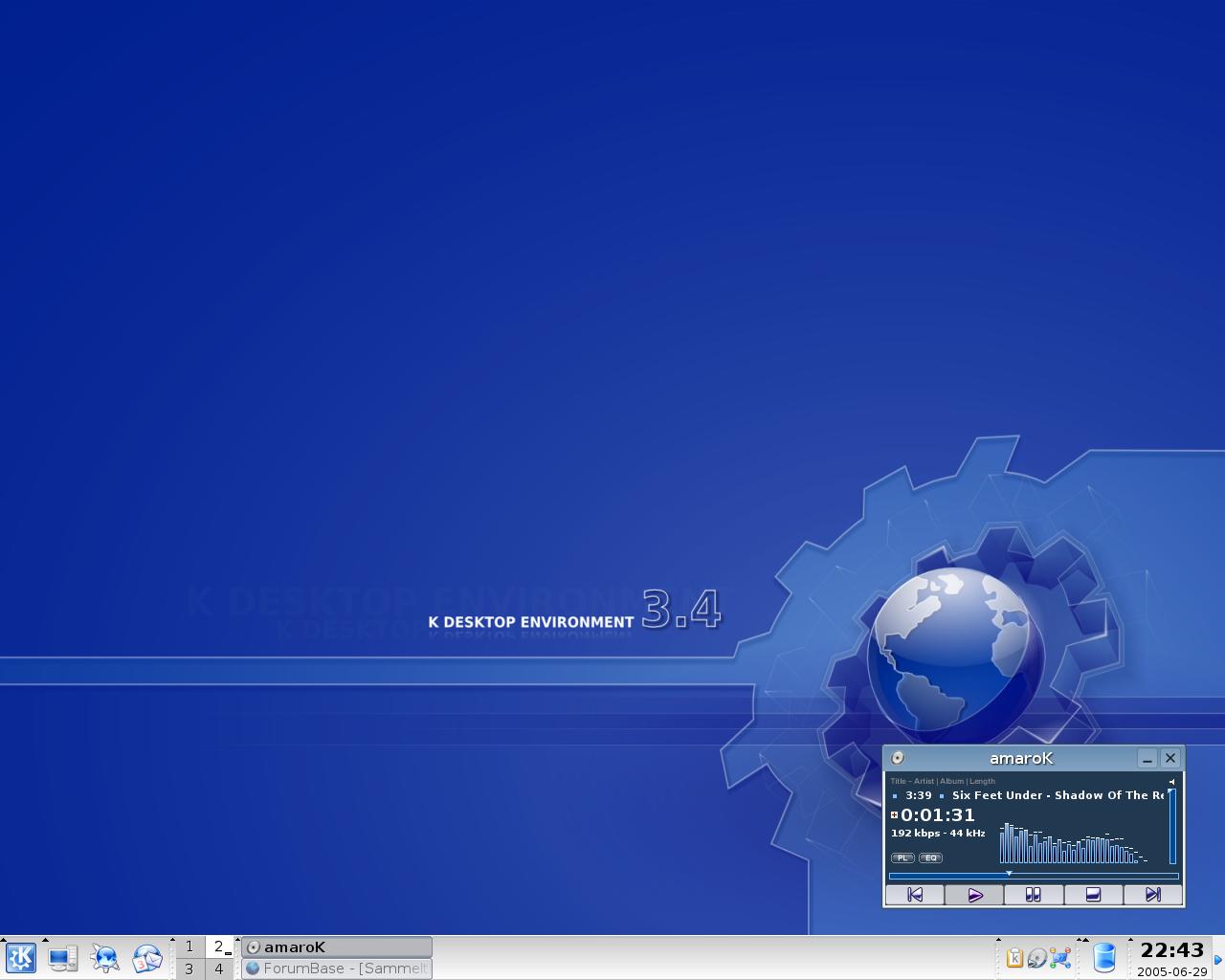Open amaroK window menu disc icon
This screenshot has height=980, width=1225.
pos(898,758)
